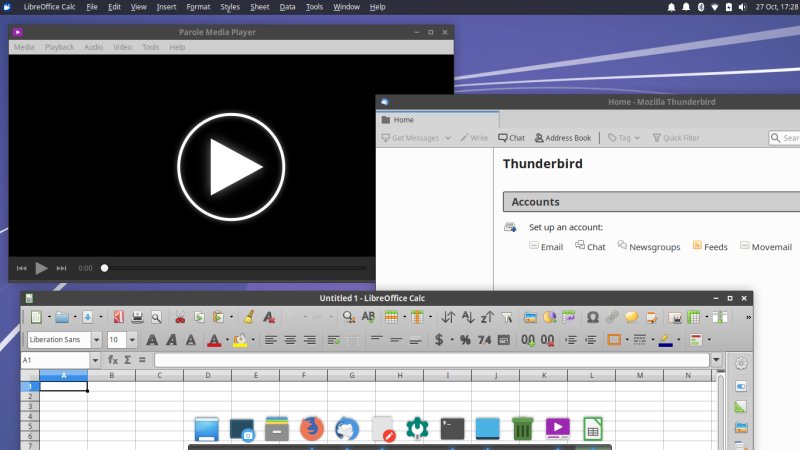This screenshot has height=450, width=800.
Task: Toggle Wrap Text in Calc toolbar
Action: [334, 339]
